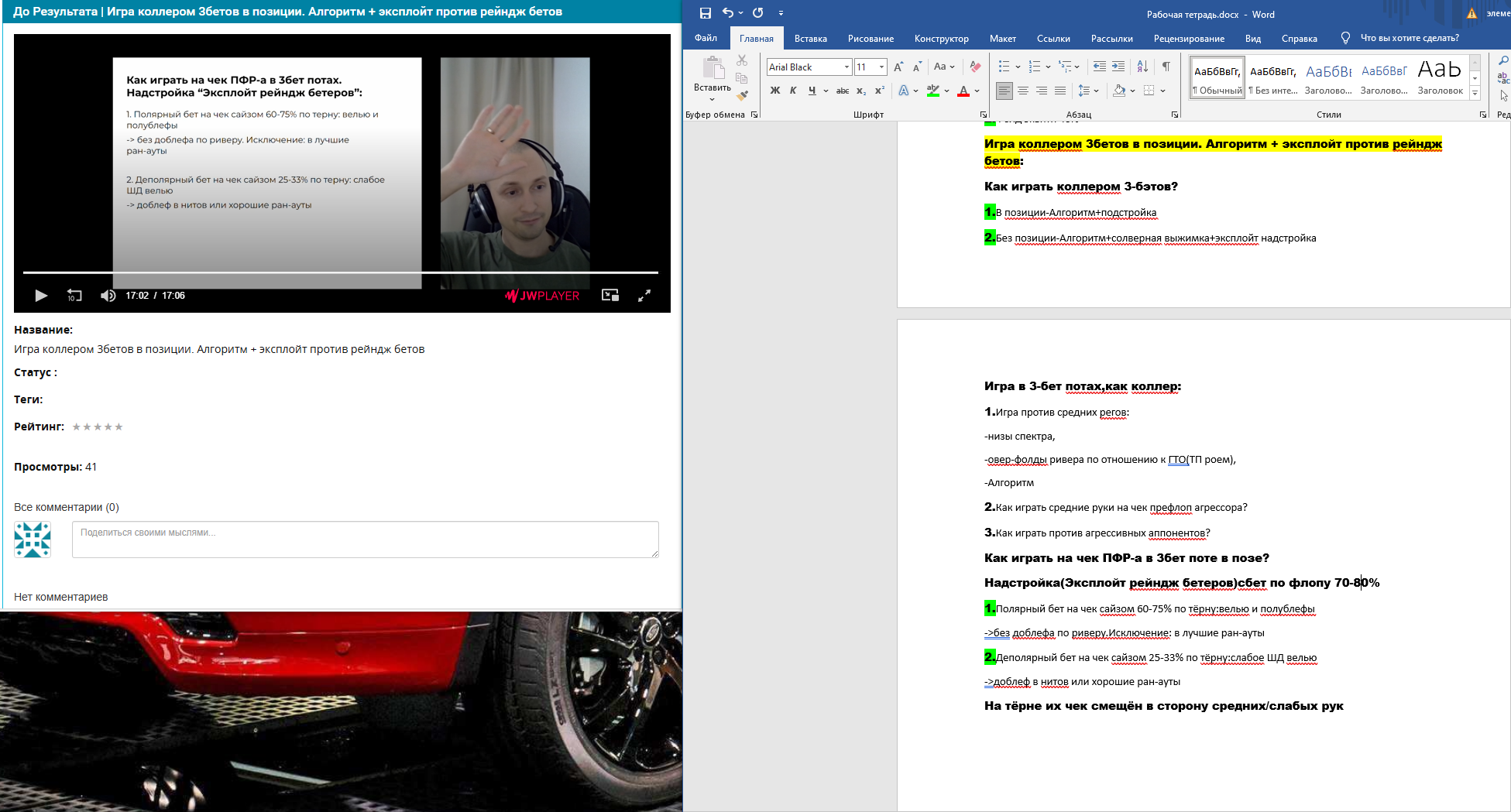Open highlight color dropdown arrow
Viewport: 1511px width, 812px height.
[946, 91]
